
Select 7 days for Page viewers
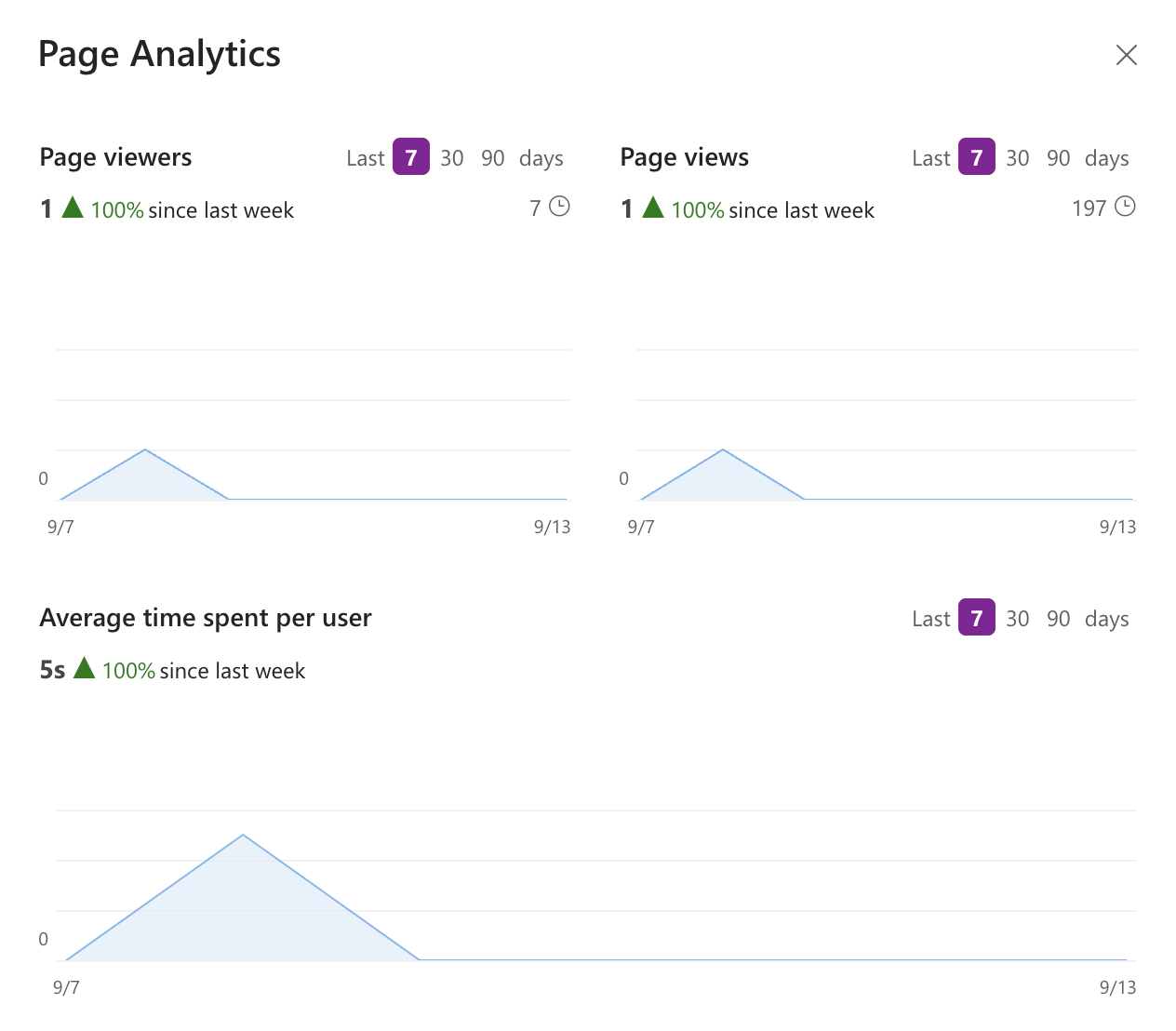[x=411, y=157]
